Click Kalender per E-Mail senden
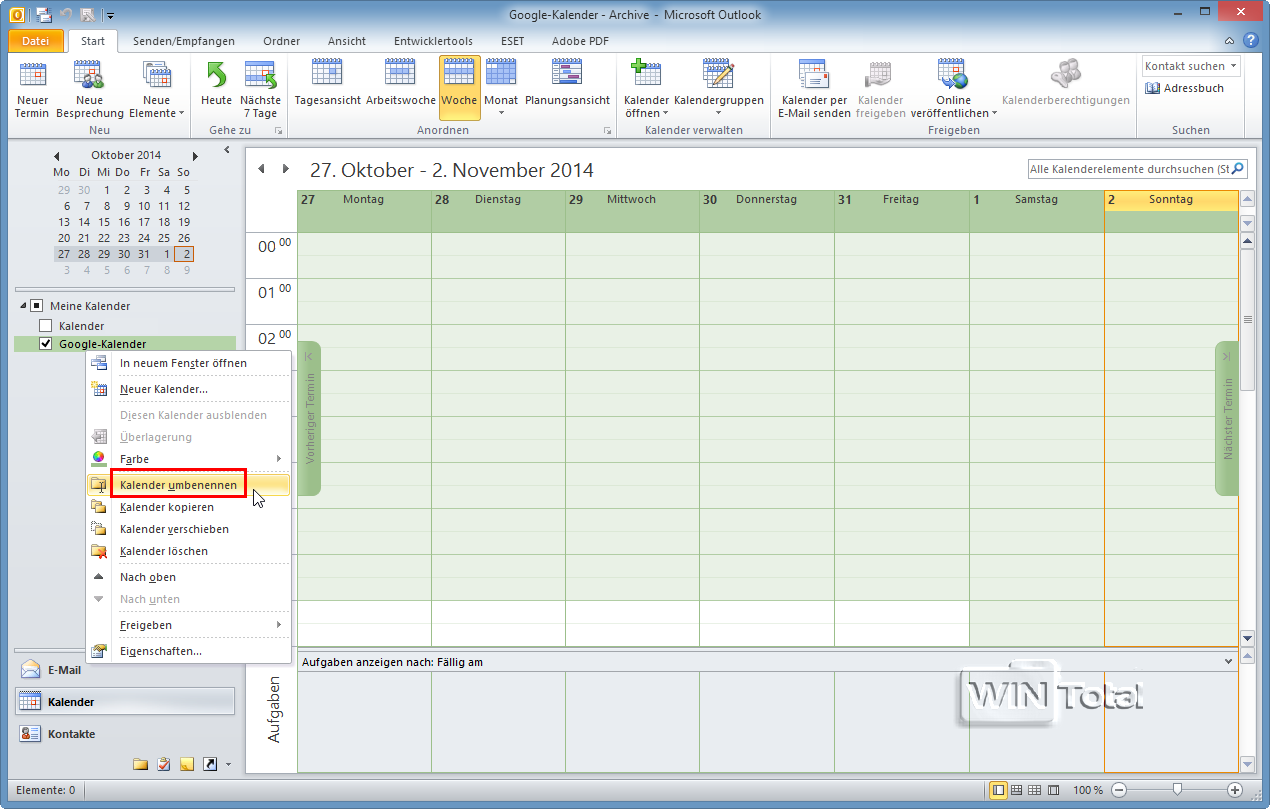Screen dimensions: 1270x809 coord(814,89)
